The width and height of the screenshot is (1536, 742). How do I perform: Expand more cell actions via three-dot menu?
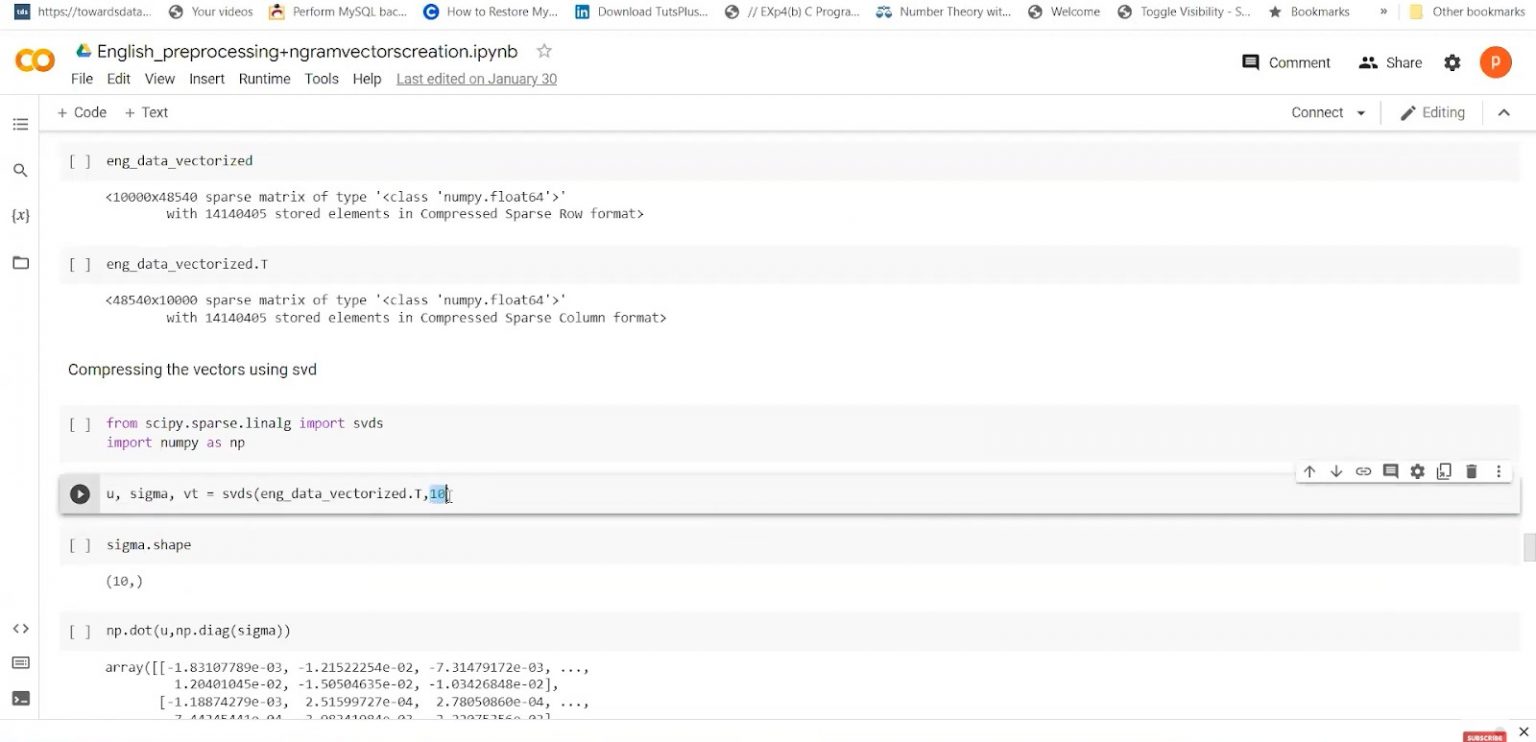[1497, 471]
